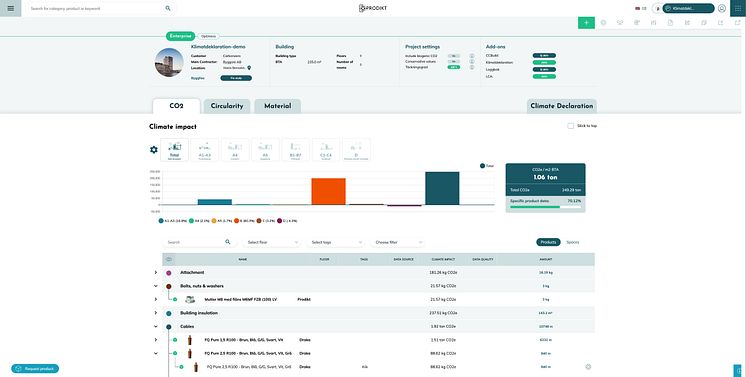Open the Select tags dropdown
Screen dimensions: 746x377
coord(336,242)
